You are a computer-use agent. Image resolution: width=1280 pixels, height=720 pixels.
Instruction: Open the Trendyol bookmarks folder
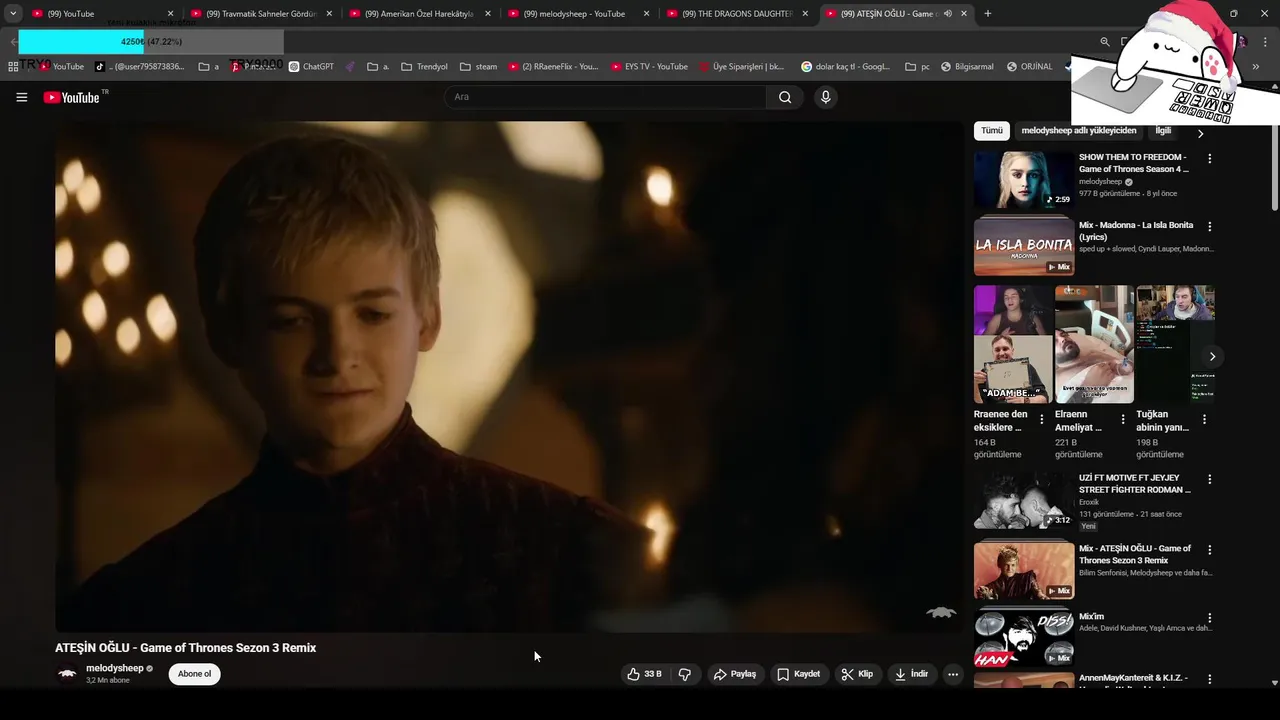pos(424,67)
